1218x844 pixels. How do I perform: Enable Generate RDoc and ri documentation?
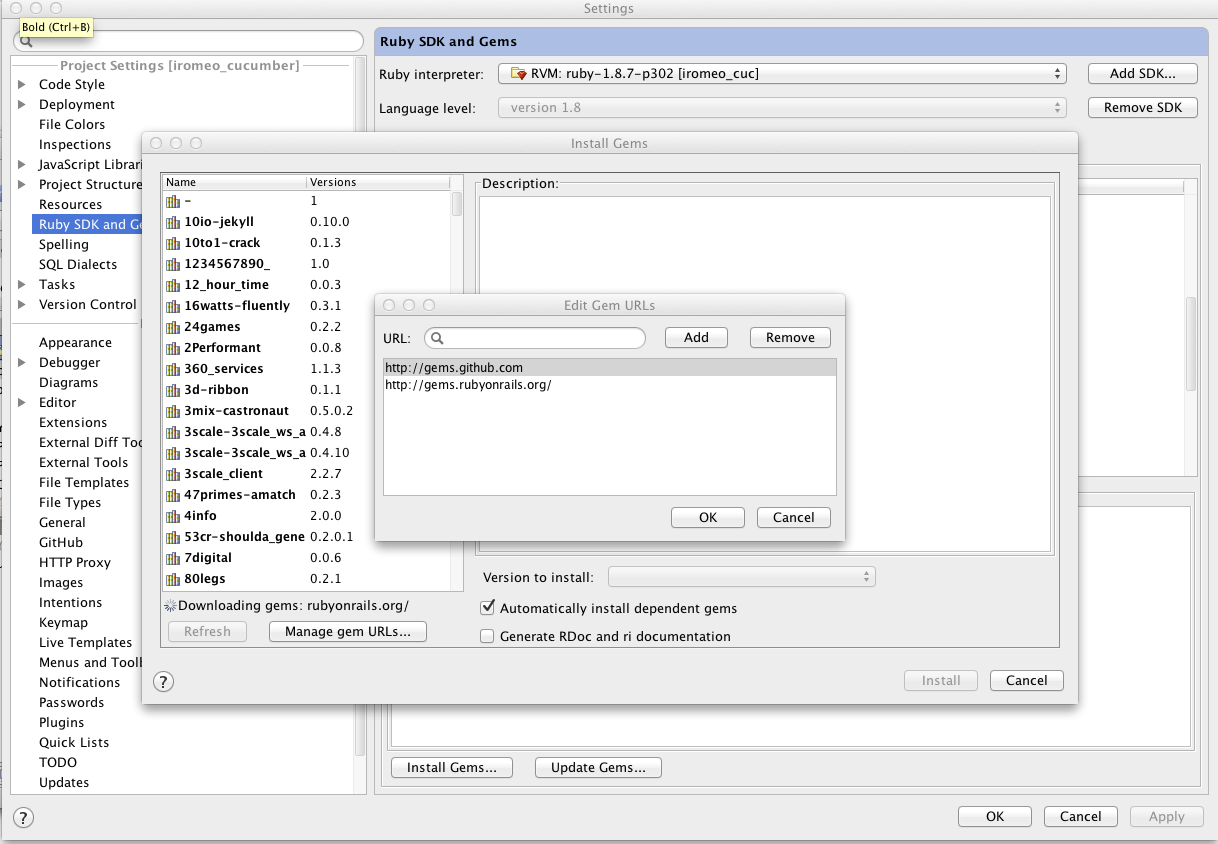point(488,636)
